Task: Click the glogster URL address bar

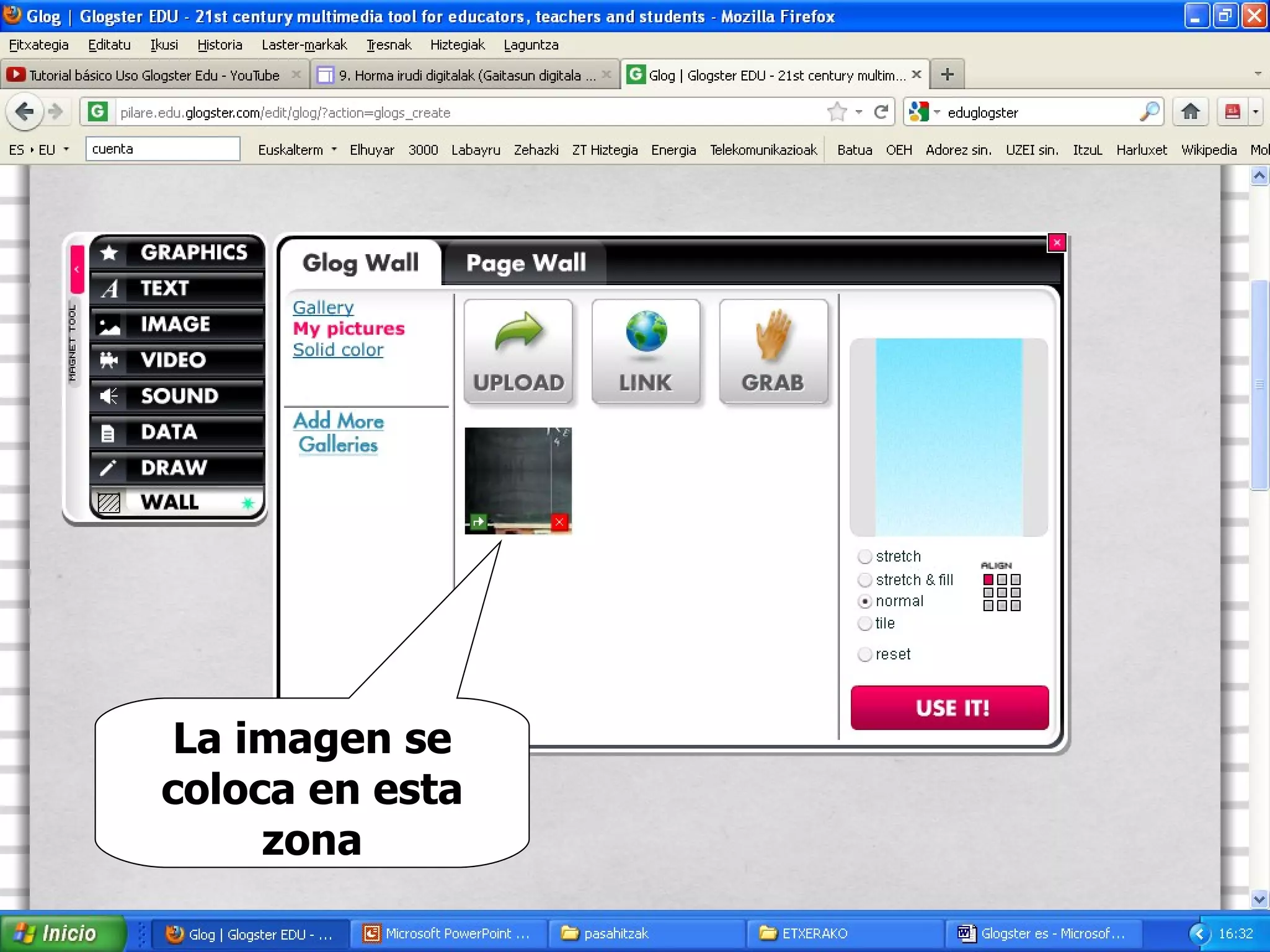Action: [470, 113]
